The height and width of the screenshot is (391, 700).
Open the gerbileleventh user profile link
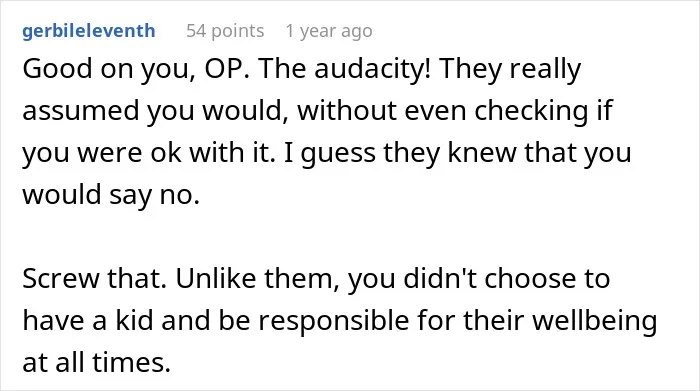click(x=89, y=31)
